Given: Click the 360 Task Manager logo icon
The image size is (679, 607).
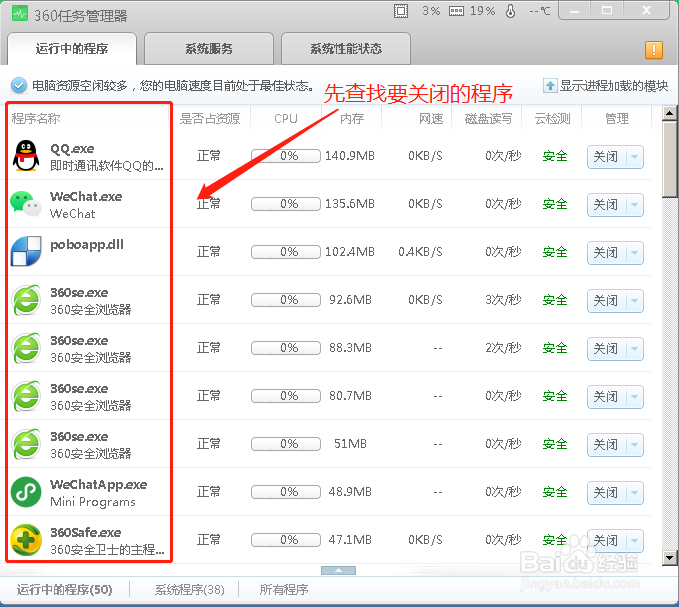Looking at the screenshot, I should pos(19,13).
